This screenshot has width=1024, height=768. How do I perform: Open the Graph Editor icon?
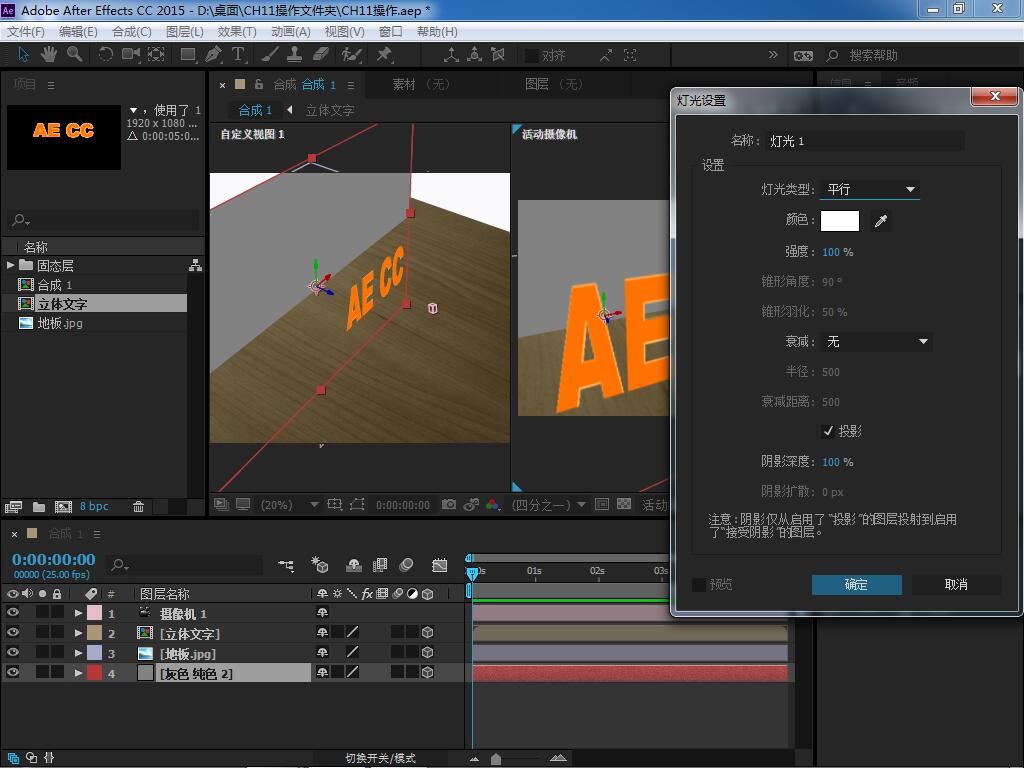tap(440, 566)
